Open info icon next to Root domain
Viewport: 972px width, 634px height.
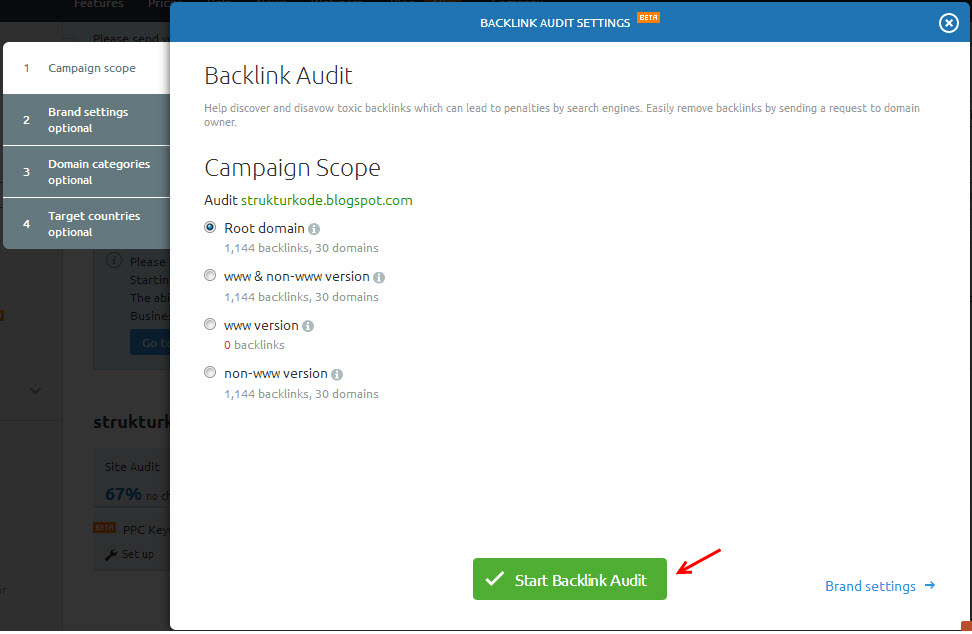click(x=314, y=229)
